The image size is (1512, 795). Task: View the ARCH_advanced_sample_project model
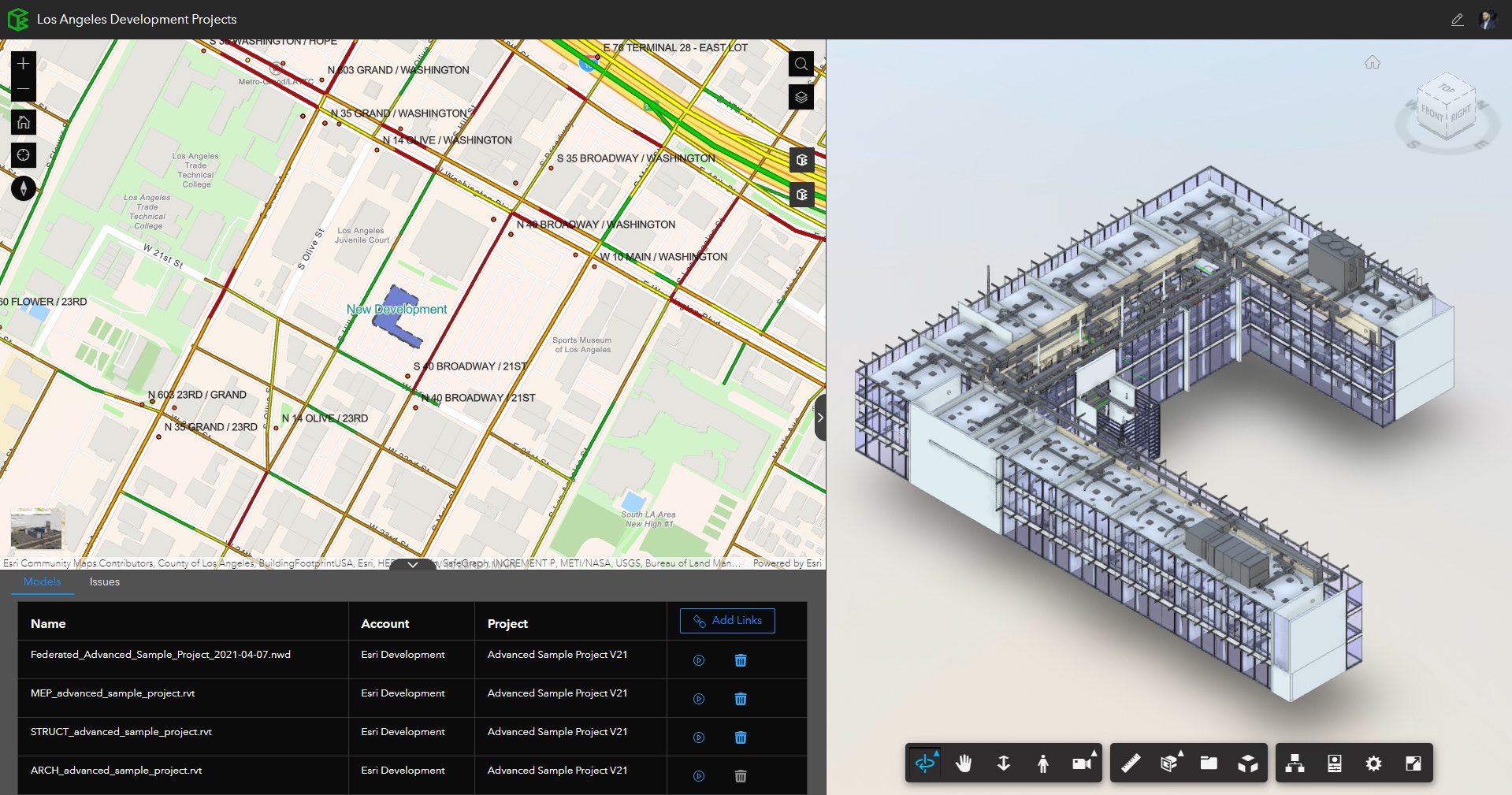[x=699, y=776]
